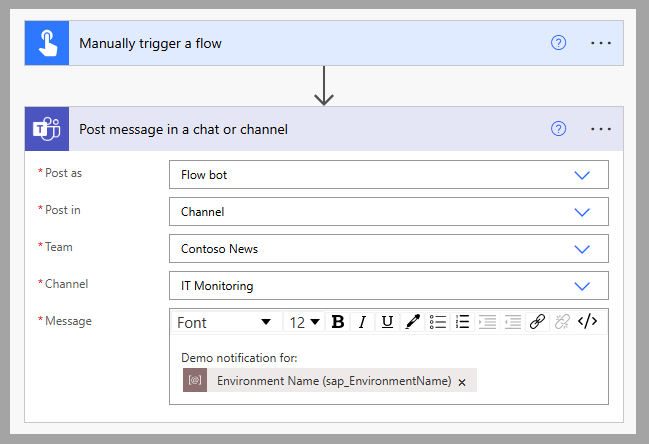Insert a hyperlink in the message
Image resolution: width=649 pixels, height=444 pixels.
537,322
